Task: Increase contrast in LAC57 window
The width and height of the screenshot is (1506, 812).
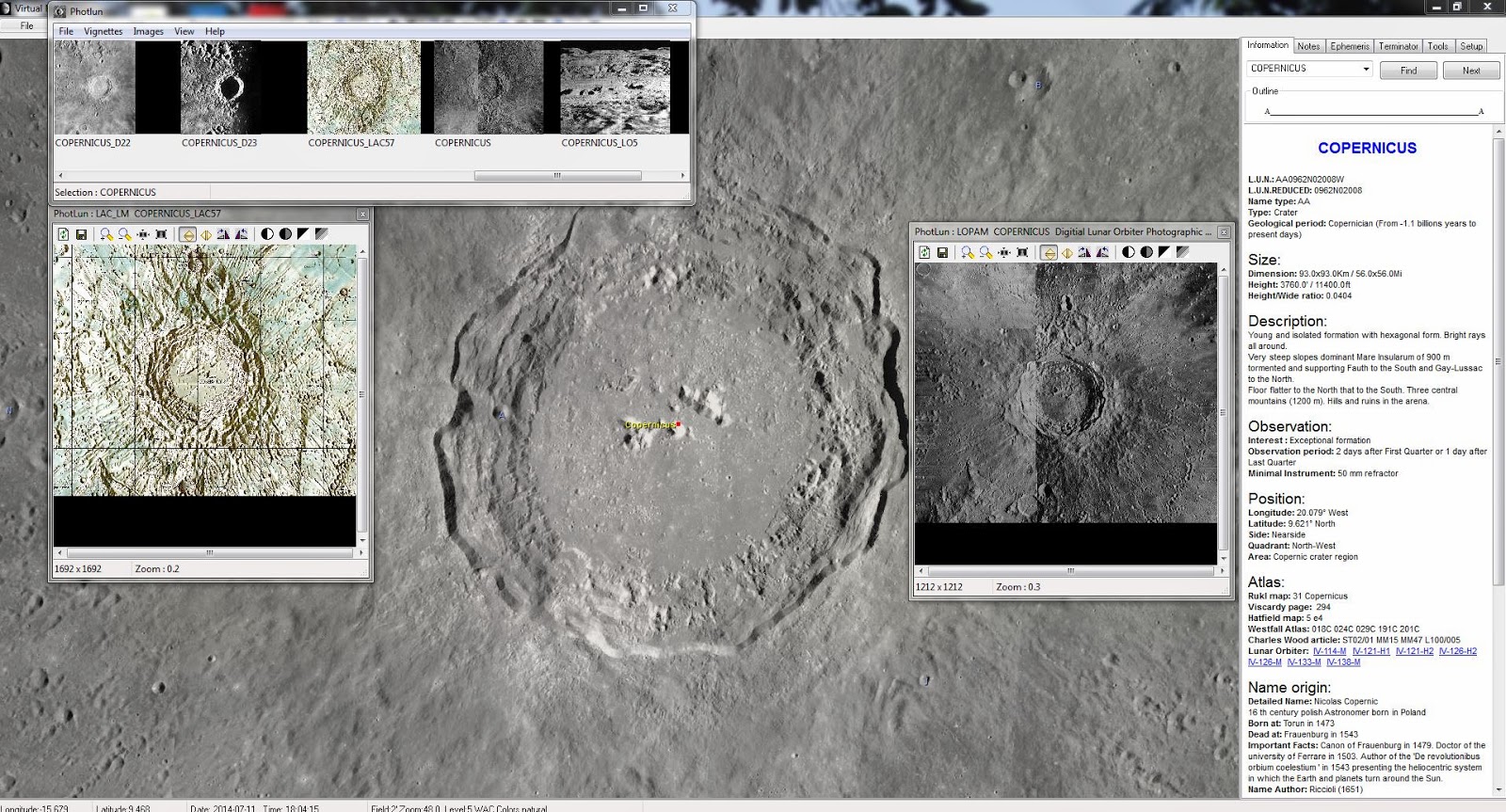Action: point(267,234)
